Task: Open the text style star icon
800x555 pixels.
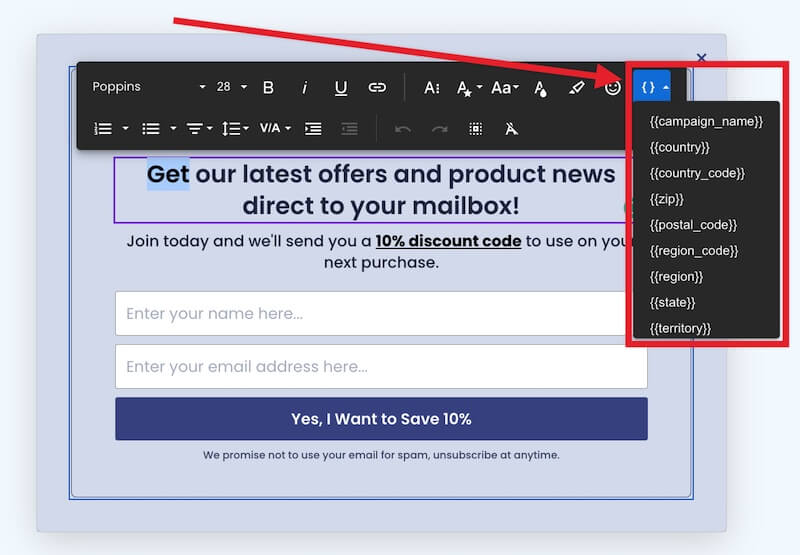Action: pyautogui.click(x=464, y=89)
